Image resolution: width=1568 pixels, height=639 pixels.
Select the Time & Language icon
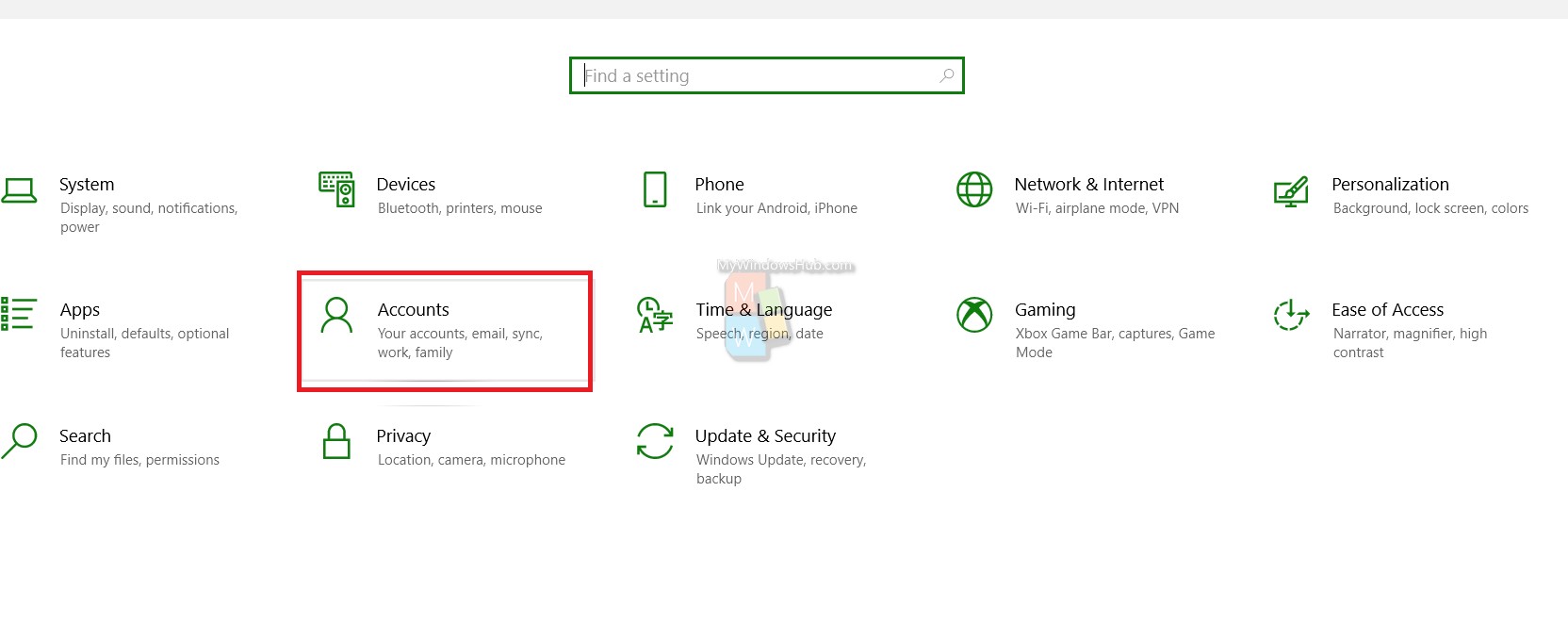click(x=655, y=315)
